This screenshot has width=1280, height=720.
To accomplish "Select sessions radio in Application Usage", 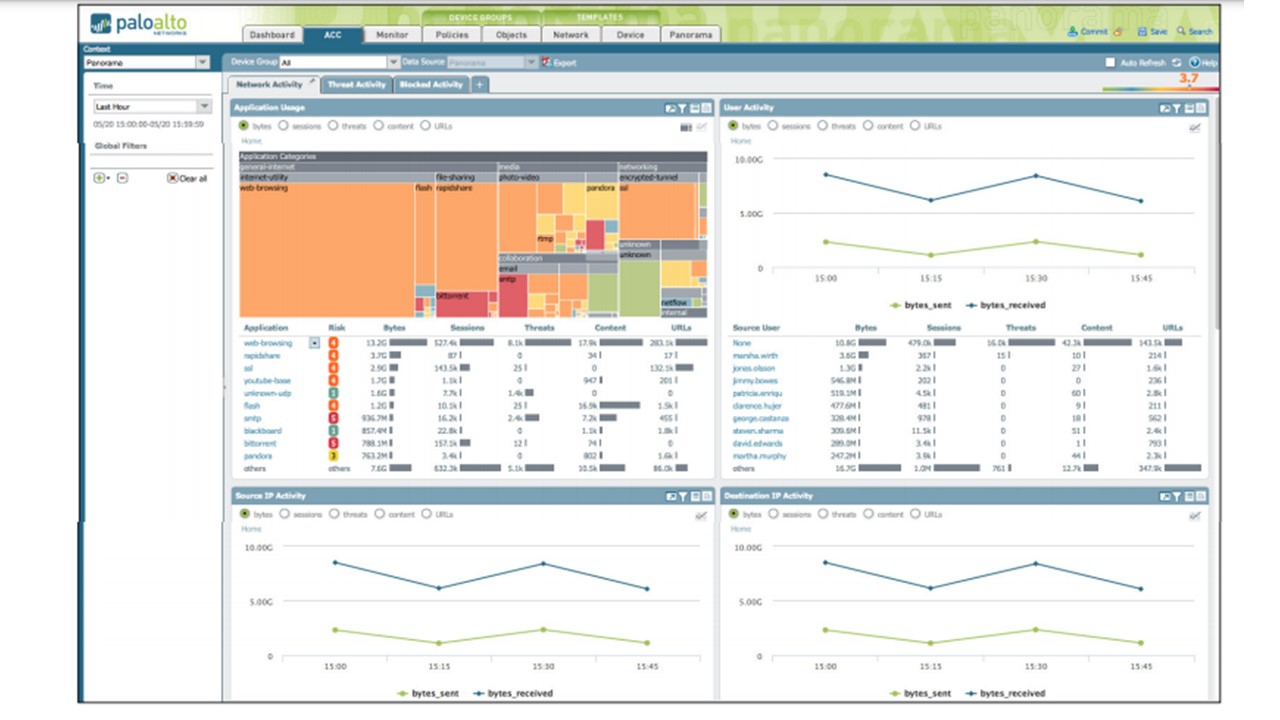I will tap(284, 126).
